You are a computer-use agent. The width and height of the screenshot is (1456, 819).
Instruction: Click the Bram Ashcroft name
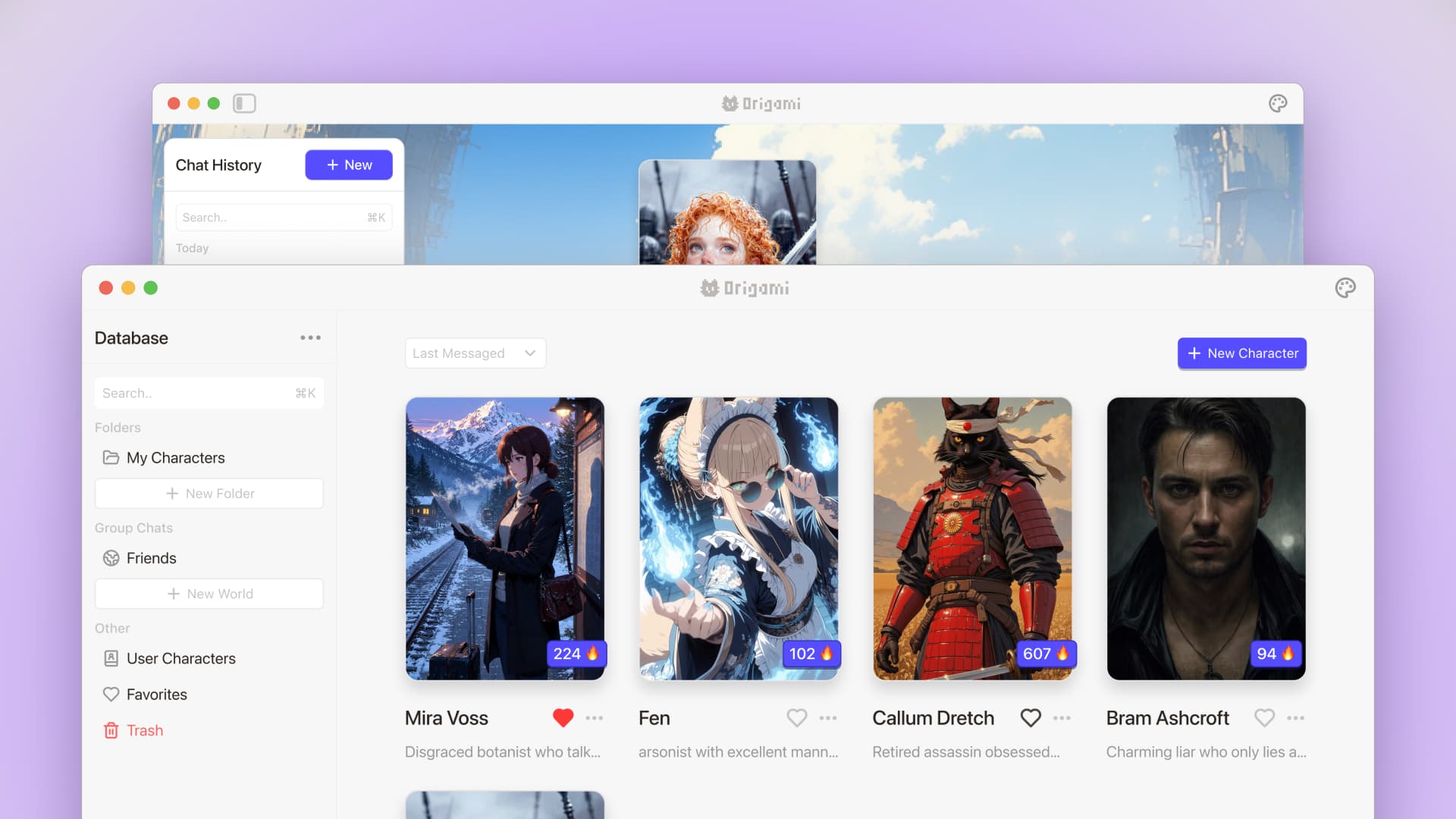click(x=1168, y=718)
